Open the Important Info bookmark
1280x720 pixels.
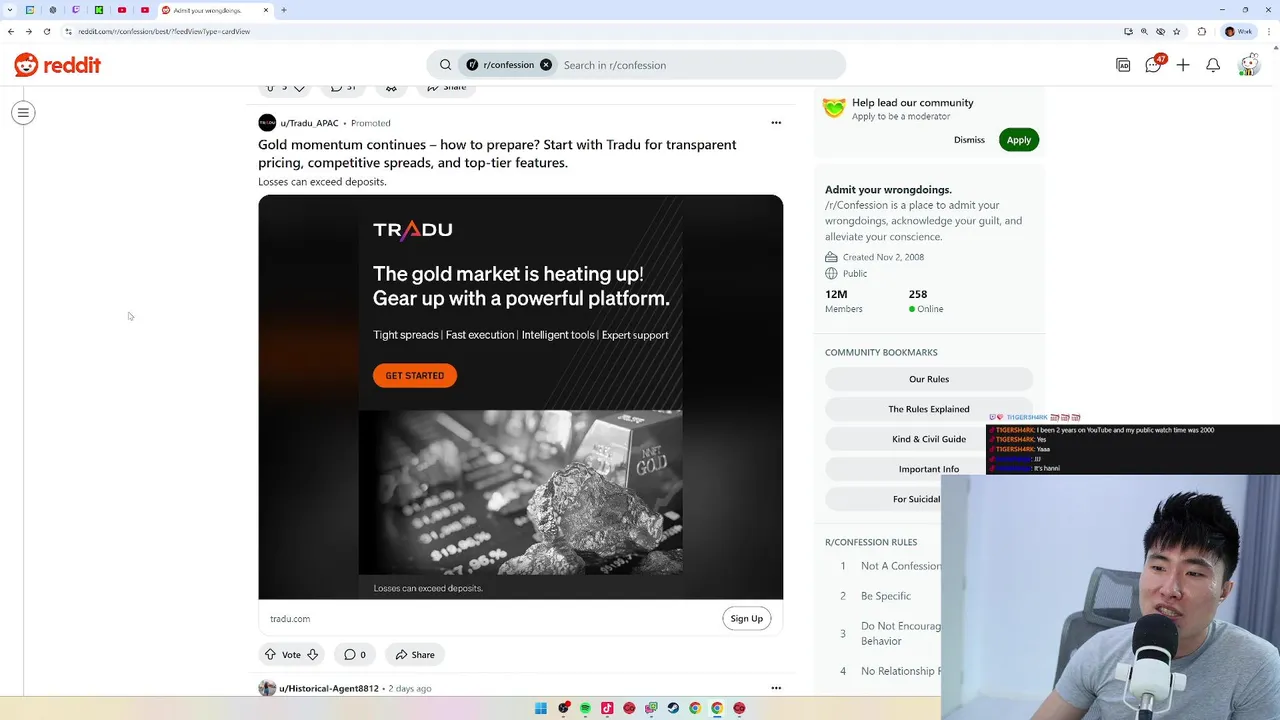click(x=929, y=469)
